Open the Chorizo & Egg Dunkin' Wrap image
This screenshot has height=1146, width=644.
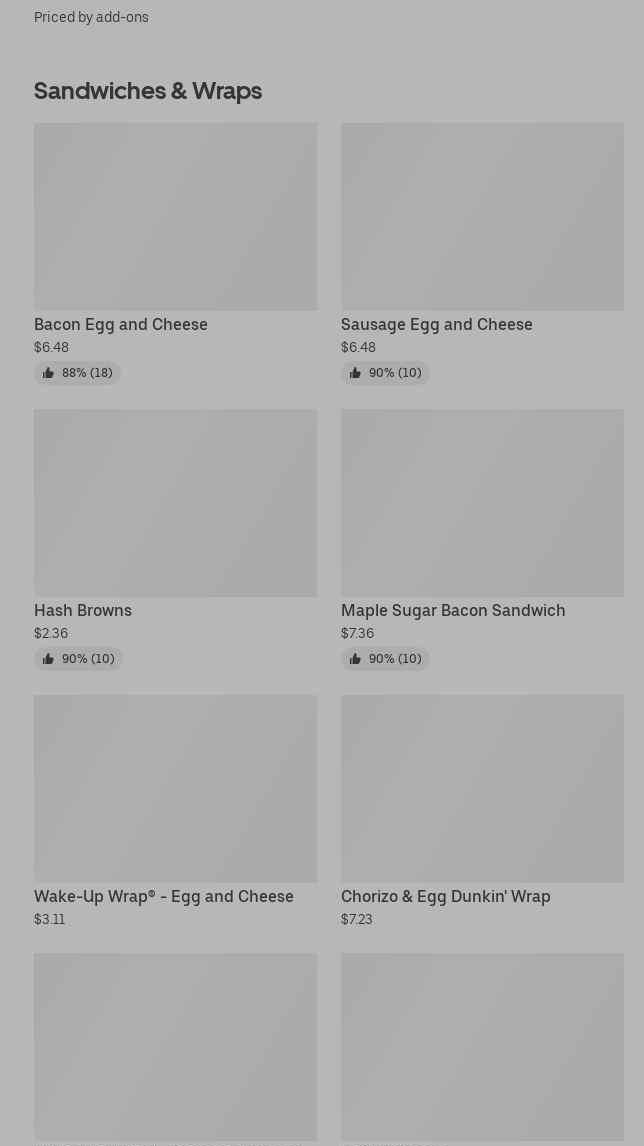point(482,788)
